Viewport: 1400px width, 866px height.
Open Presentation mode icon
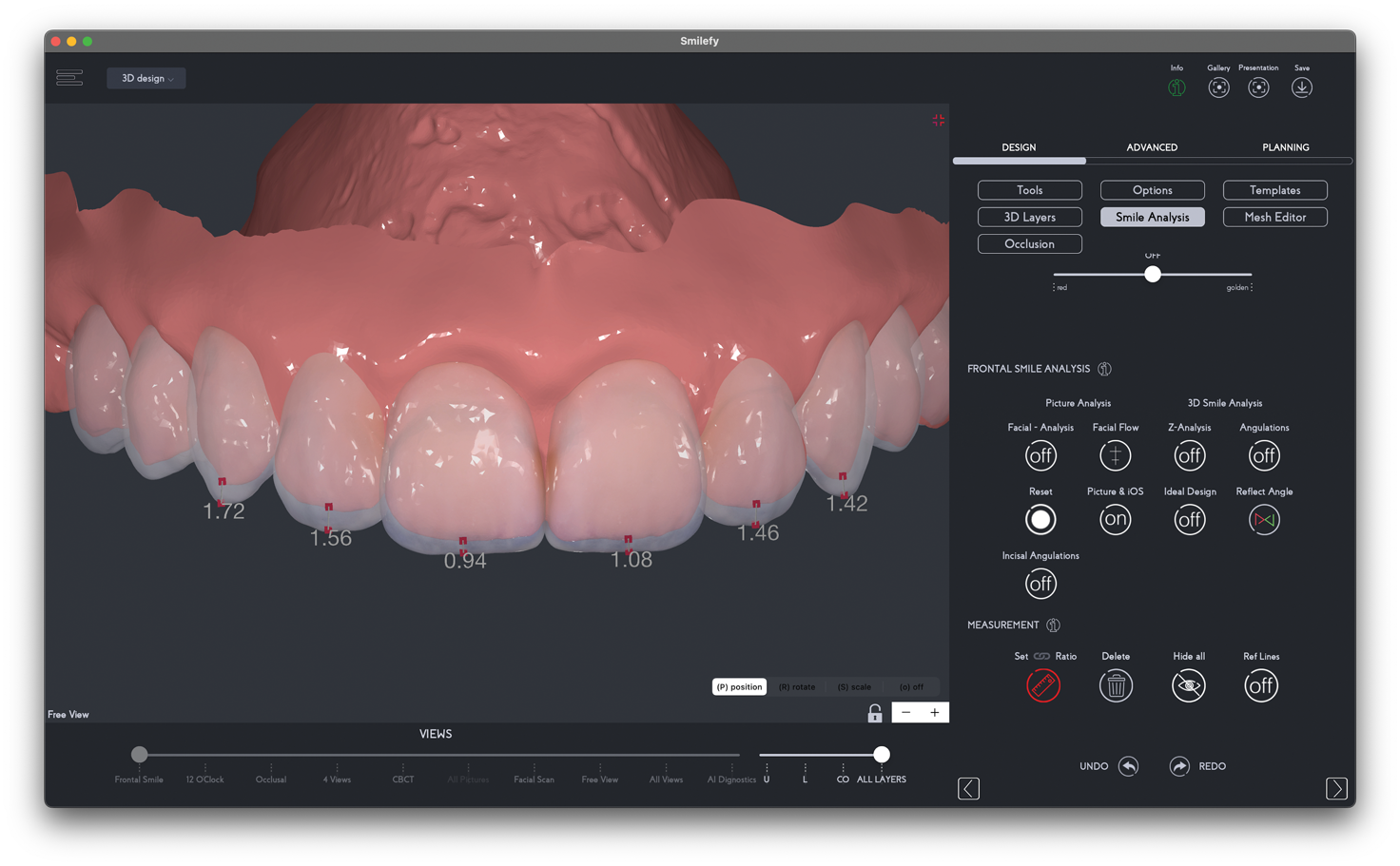pyautogui.click(x=1258, y=87)
